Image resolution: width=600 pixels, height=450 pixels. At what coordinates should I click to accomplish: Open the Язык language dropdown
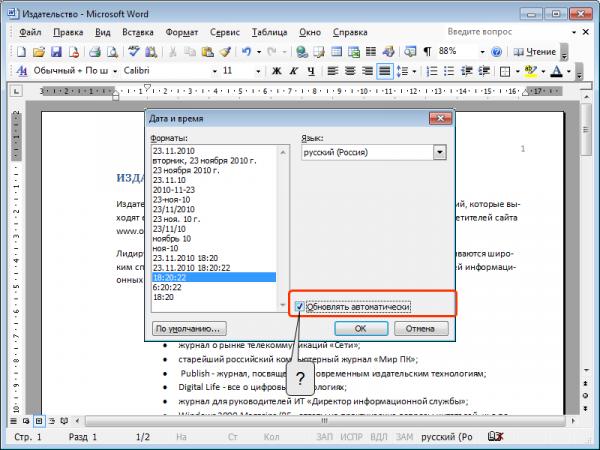pos(440,152)
